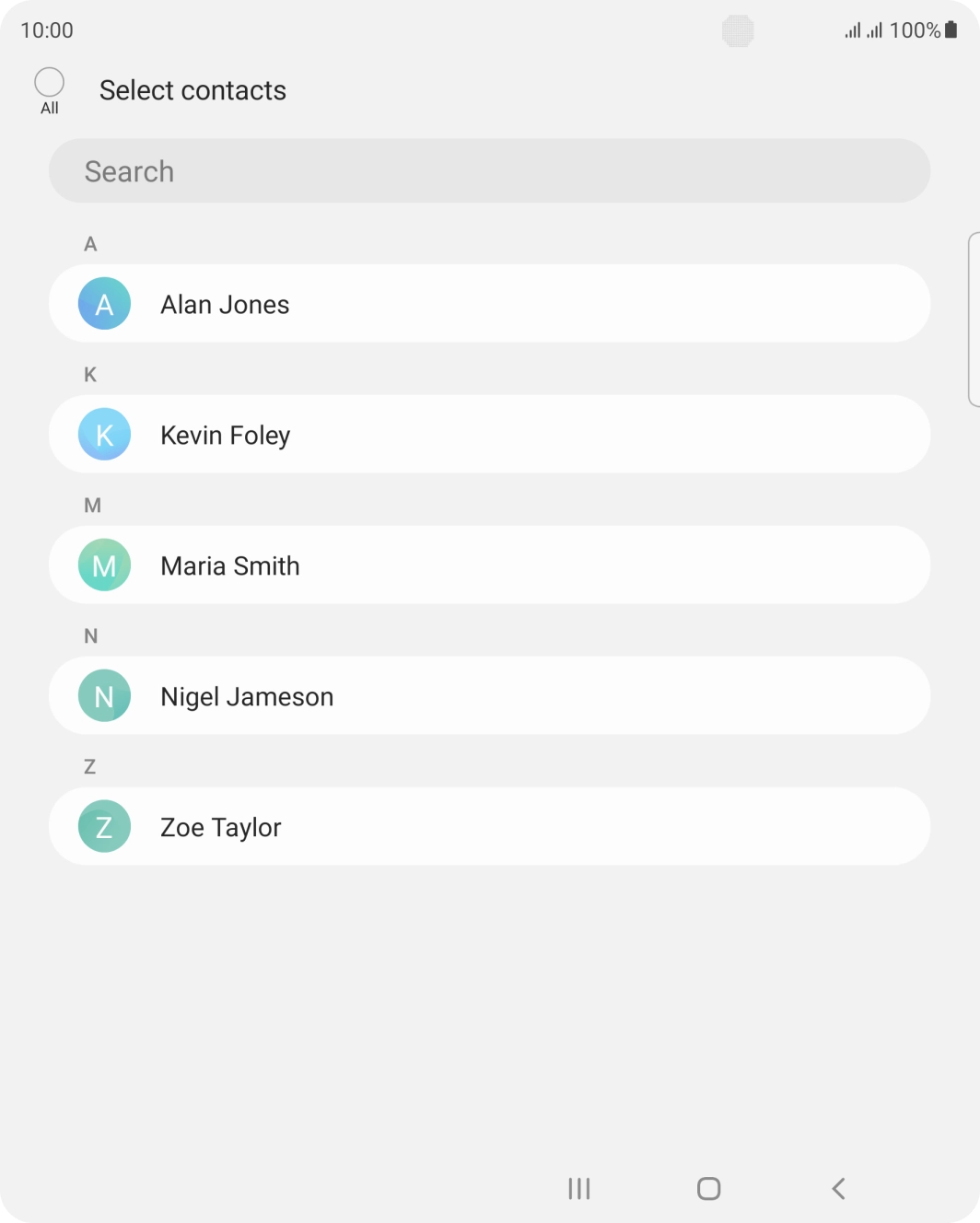Tap the signal strength indicator
The height and width of the screenshot is (1223, 980).
tap(863, 30)
